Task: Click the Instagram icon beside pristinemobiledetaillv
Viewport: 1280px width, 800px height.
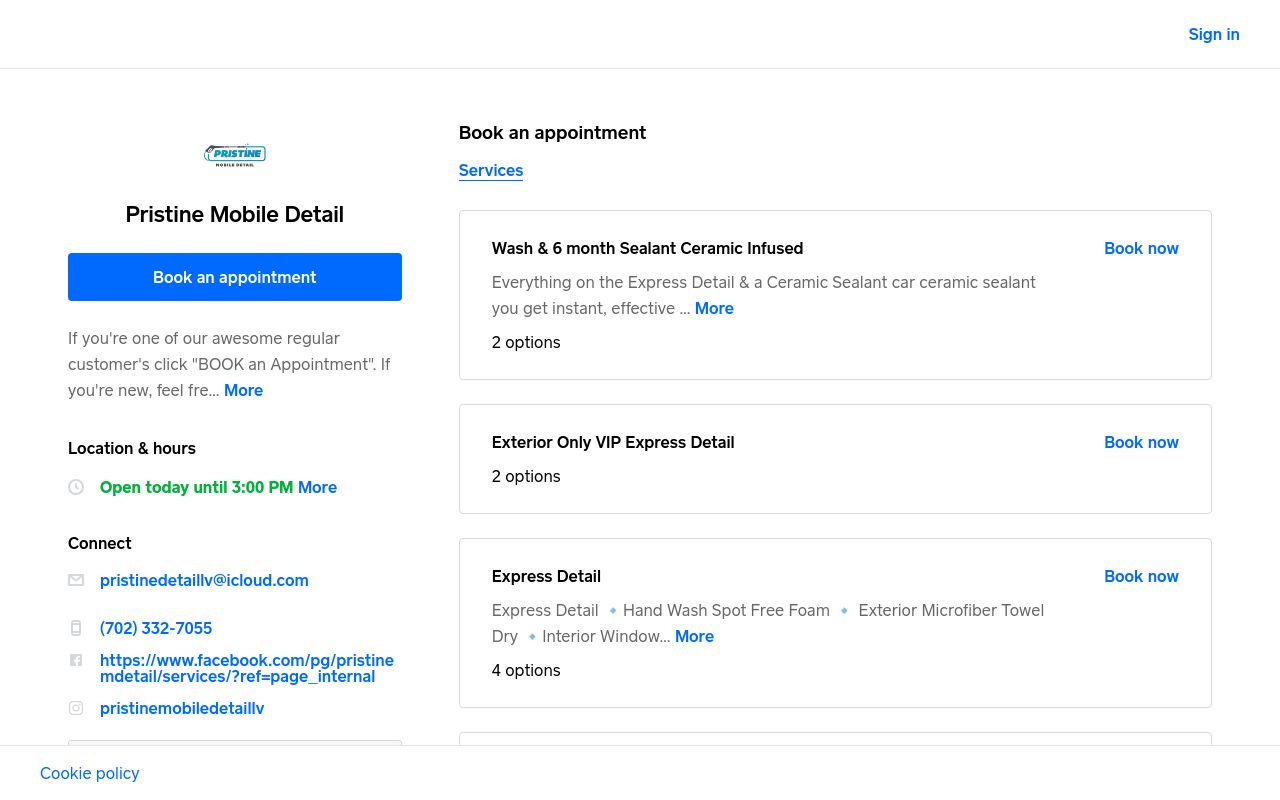Action: coord(76,708)
